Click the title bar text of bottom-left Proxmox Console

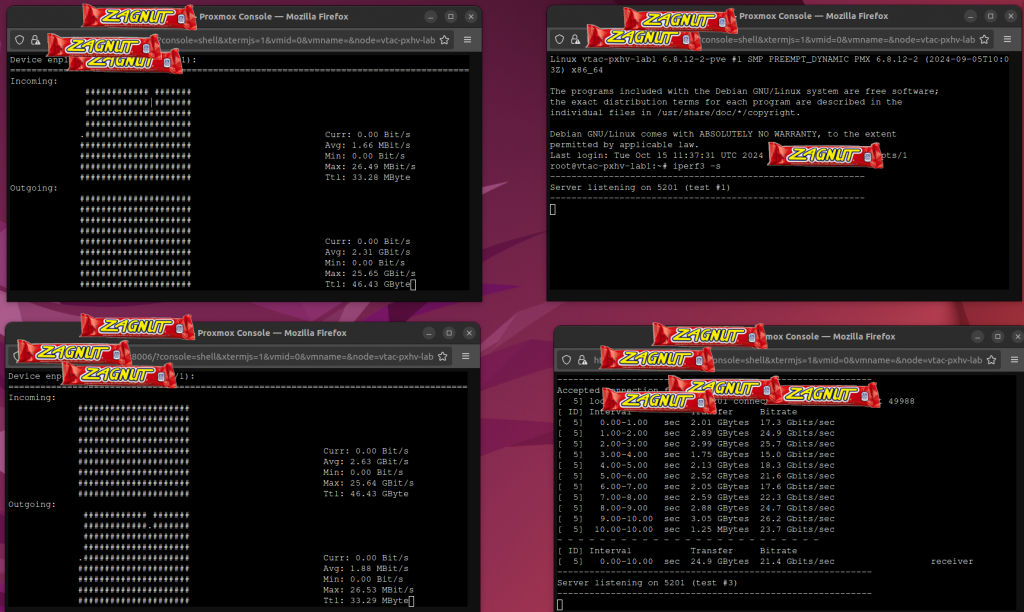click(x=272, y=333)
